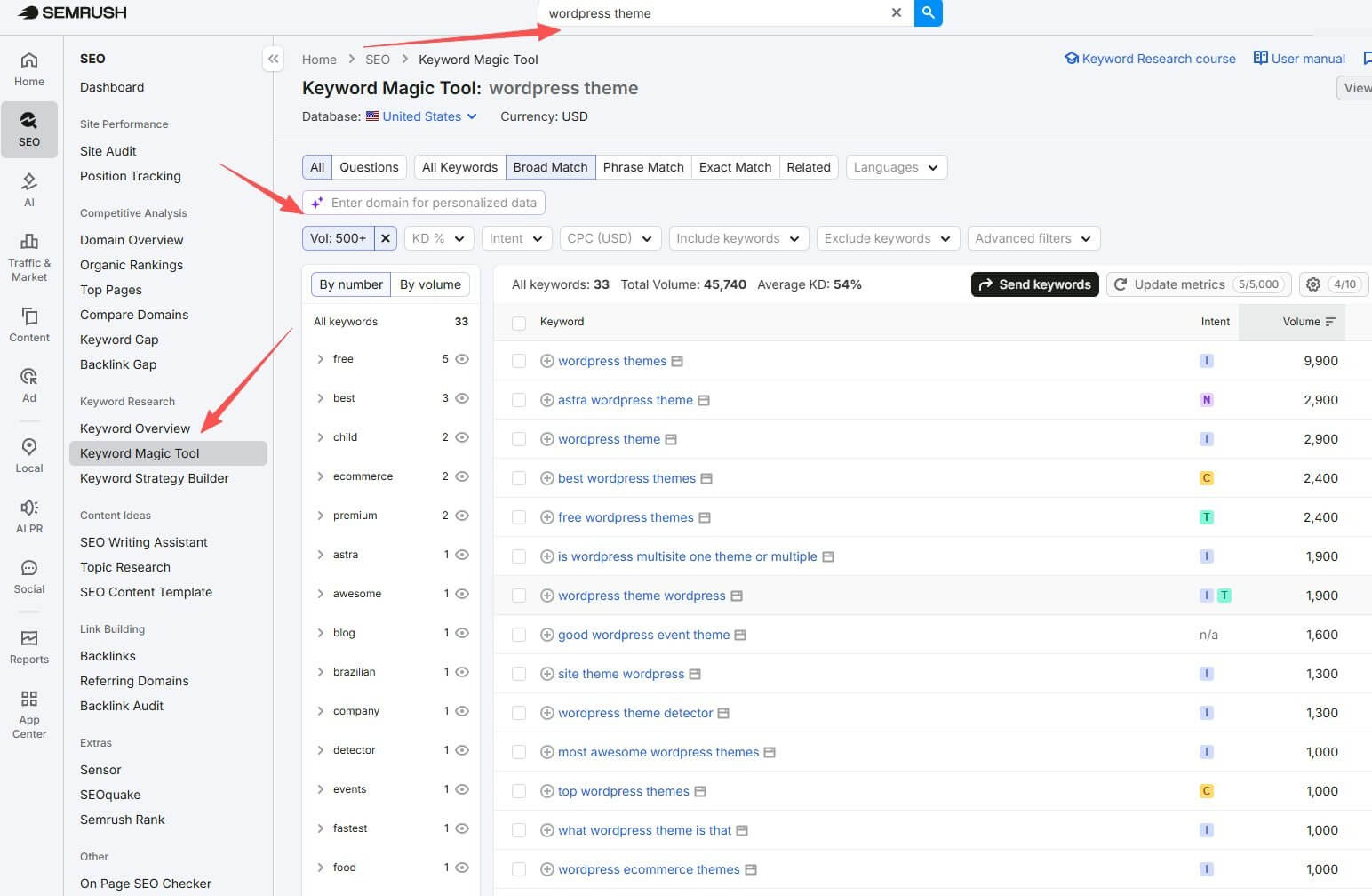The height and width of the screenshot is (896, 1372).
Task: Open Keyword Overview in sidebar
Action: pyautogui.click(x=135, y=428)
